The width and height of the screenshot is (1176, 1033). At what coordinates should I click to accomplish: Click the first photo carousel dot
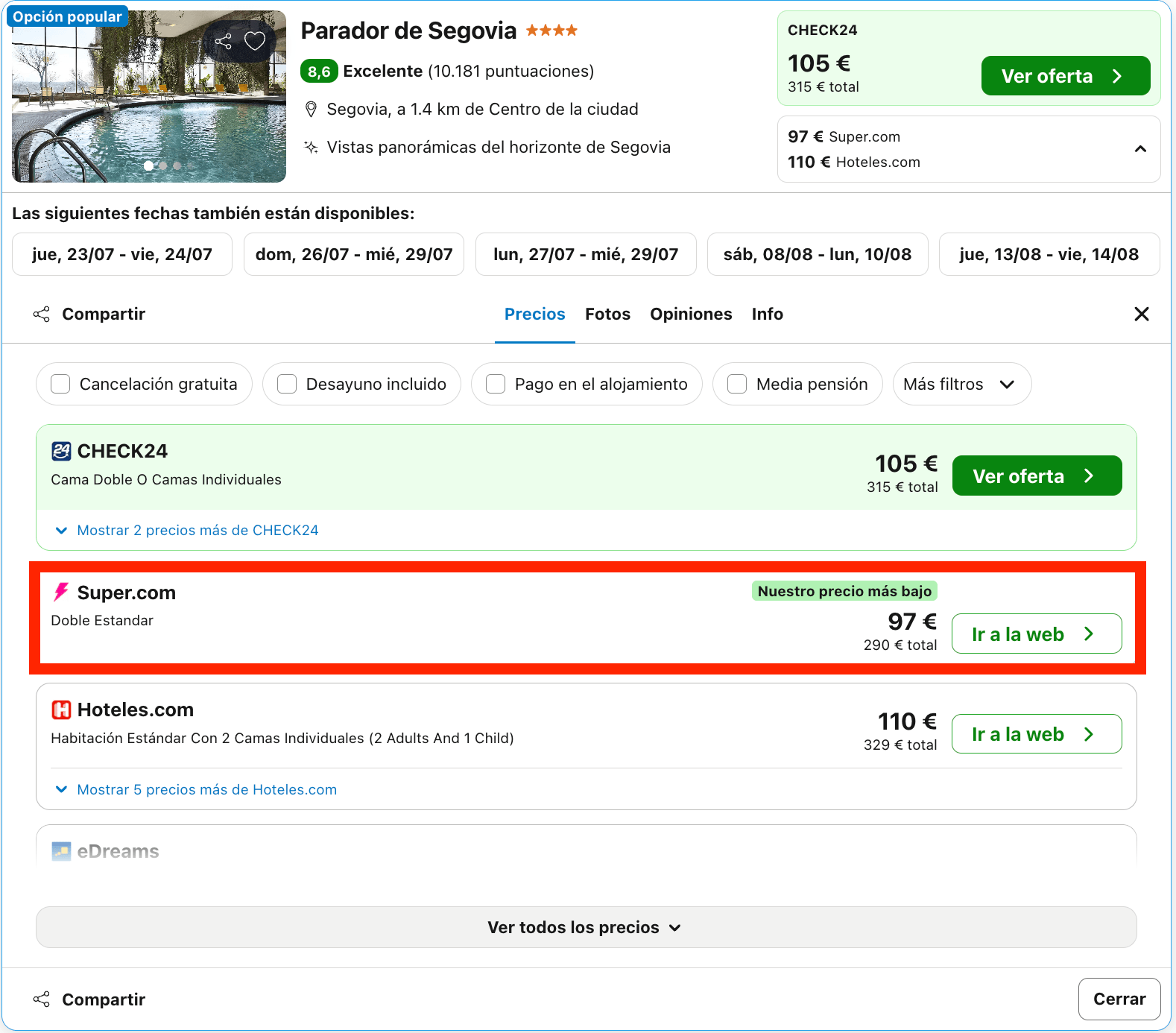[x=148, y=165]
